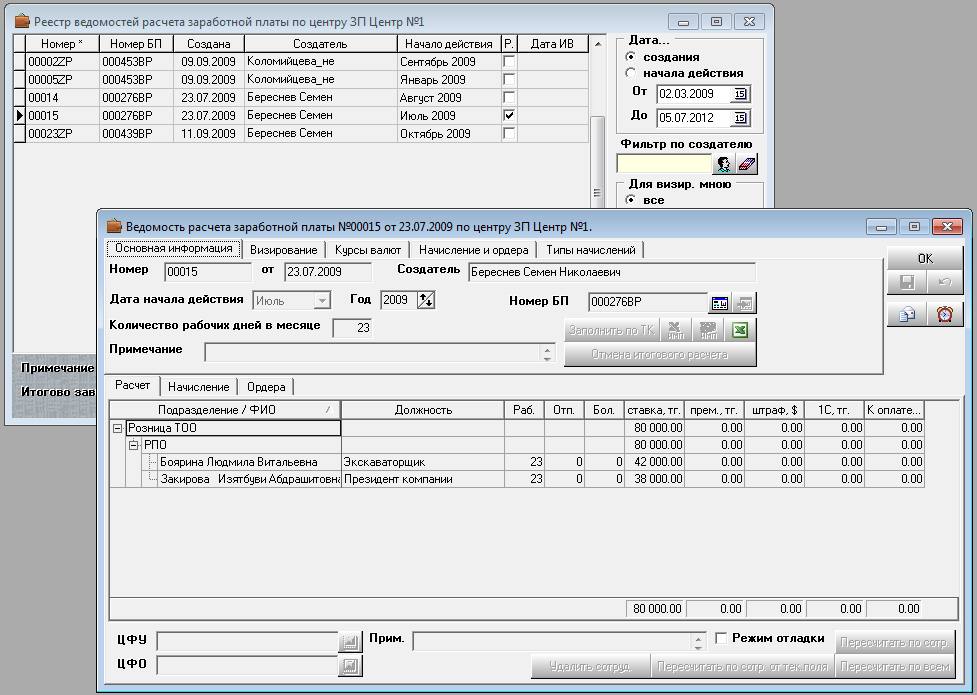Select the Расчет lower tab
This screenshot has height=695, width=977.
(133, 385)
